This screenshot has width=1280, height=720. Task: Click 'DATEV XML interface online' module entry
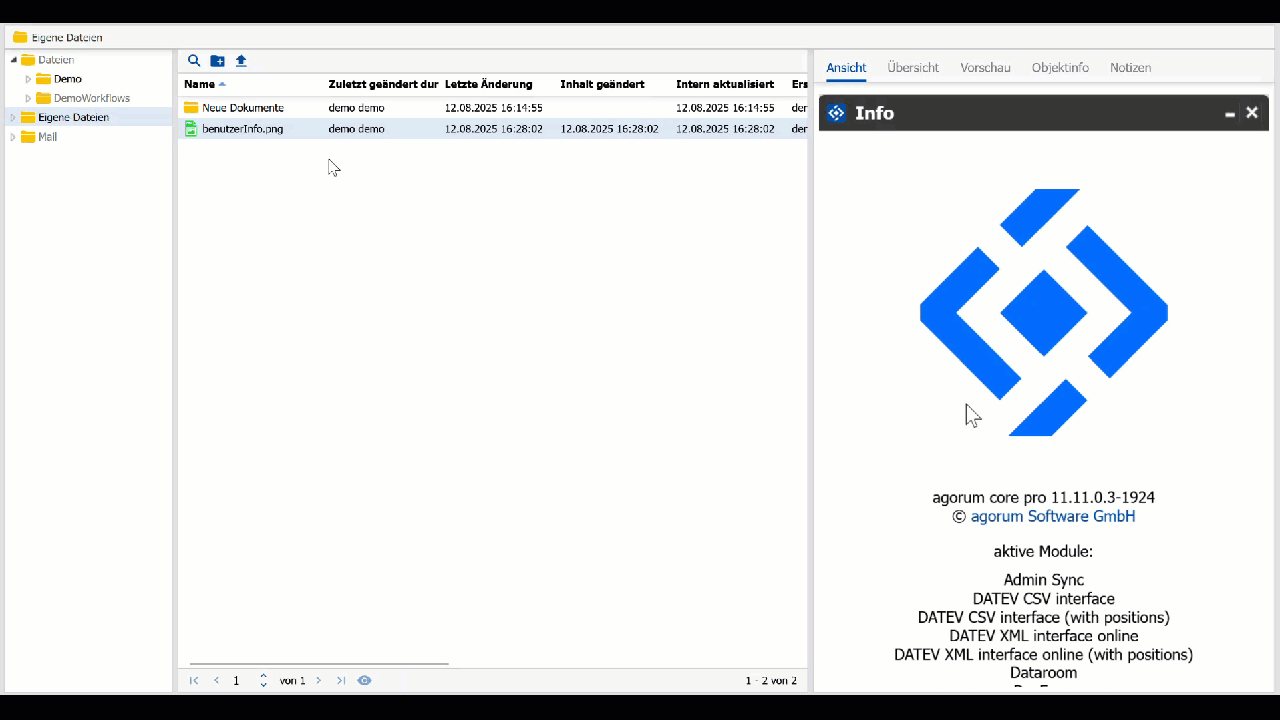click(x=1044, y=636)
